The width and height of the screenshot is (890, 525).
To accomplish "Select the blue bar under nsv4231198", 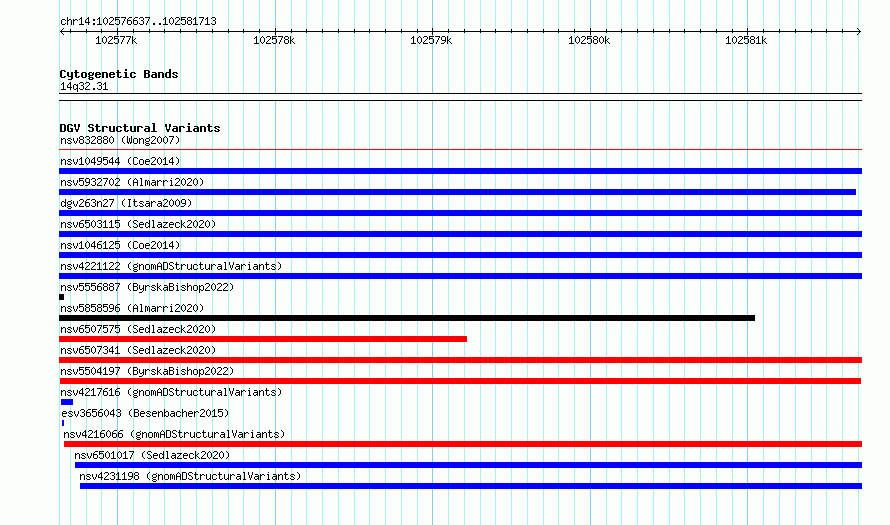I will coord(471,486).
